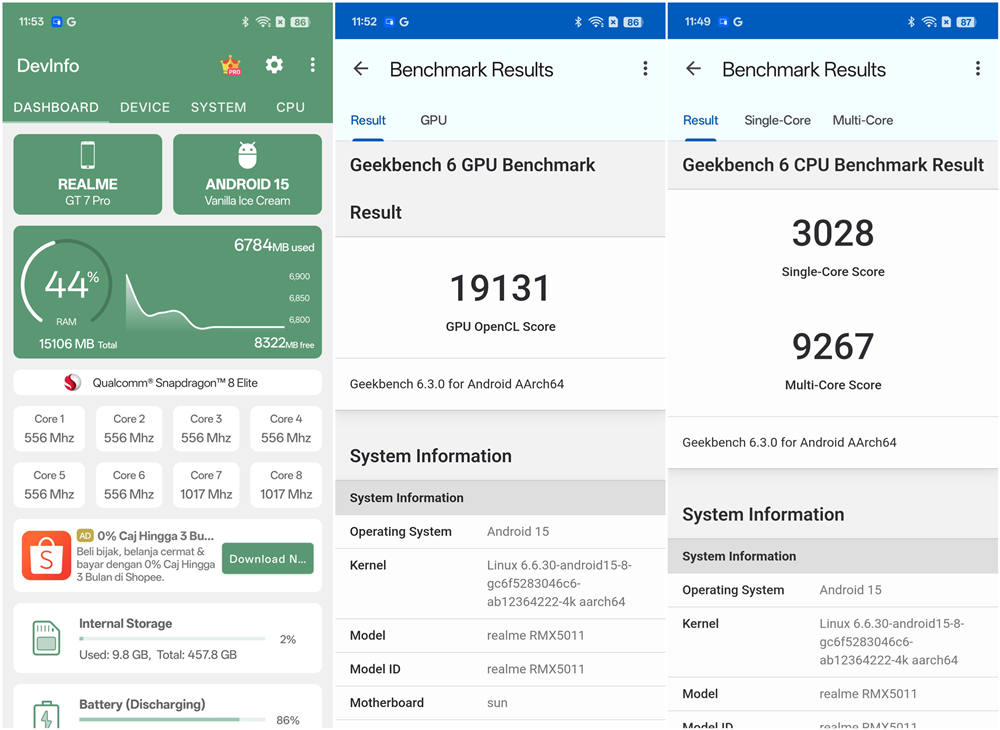Viewport: 1000px width, 730px height.
Task: Tap Kernel row in CPU benchmark info
Action: 833,642
